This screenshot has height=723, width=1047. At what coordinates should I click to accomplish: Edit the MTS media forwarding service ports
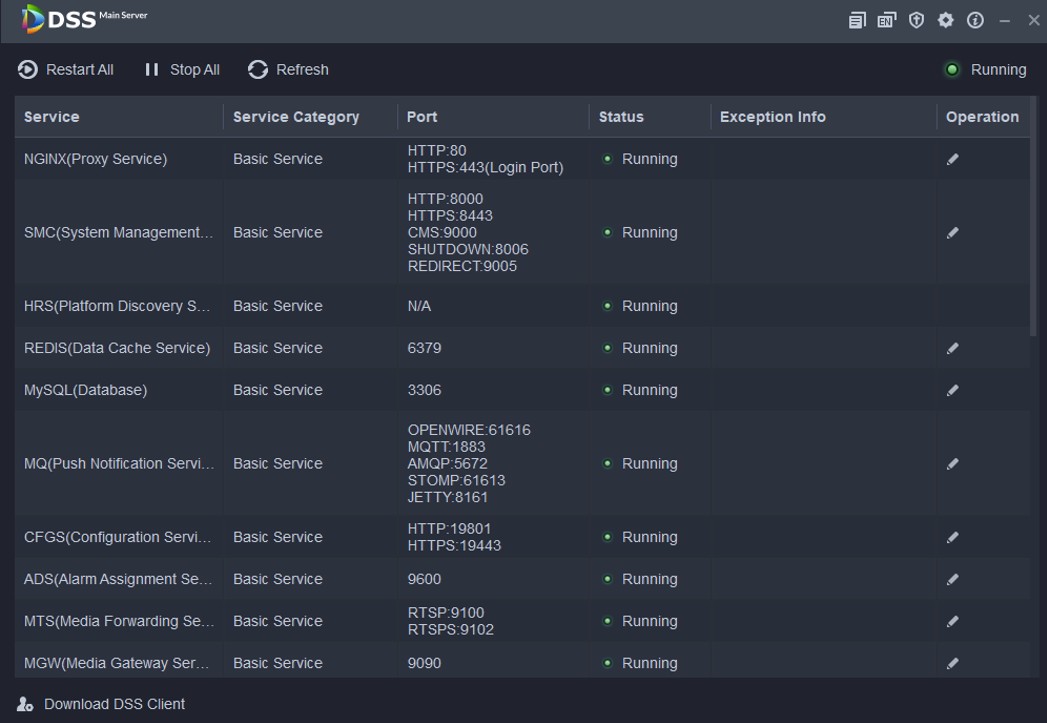click(x=953, y=621)
